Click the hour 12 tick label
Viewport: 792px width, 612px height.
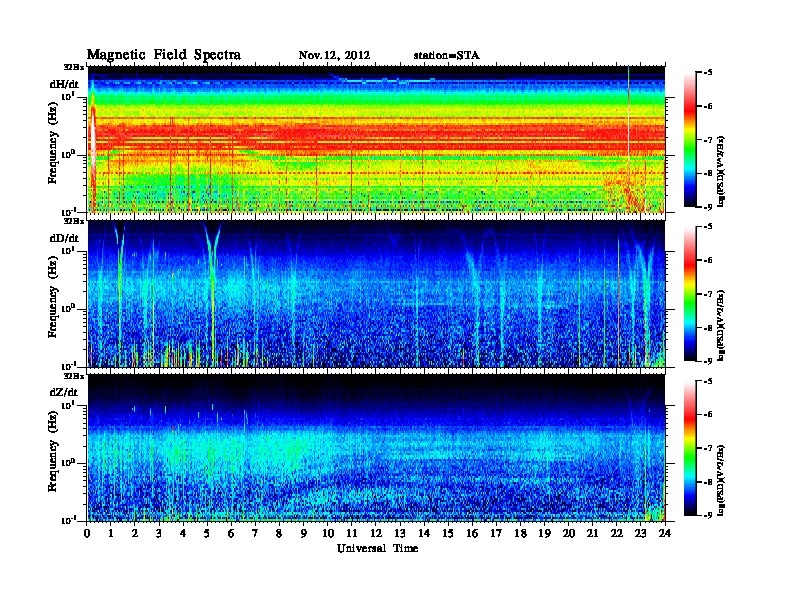[x=376, y=533]
